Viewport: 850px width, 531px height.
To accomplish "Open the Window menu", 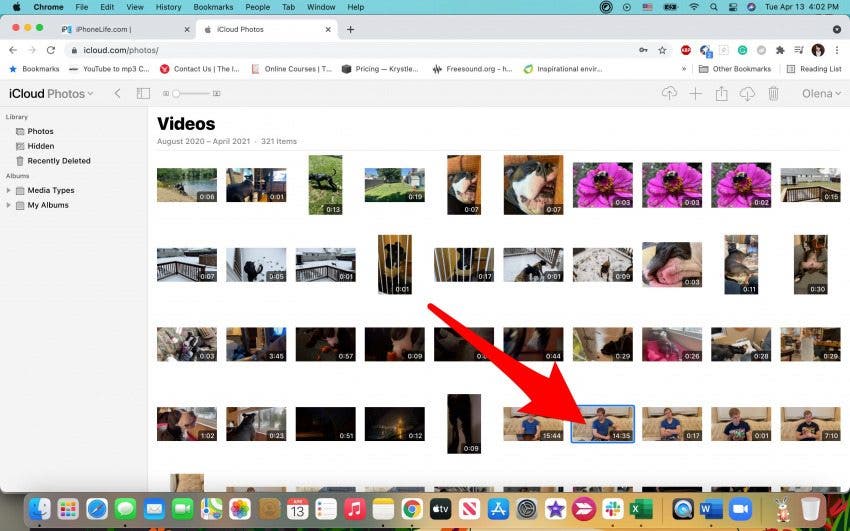I will [x=321, y=7].
